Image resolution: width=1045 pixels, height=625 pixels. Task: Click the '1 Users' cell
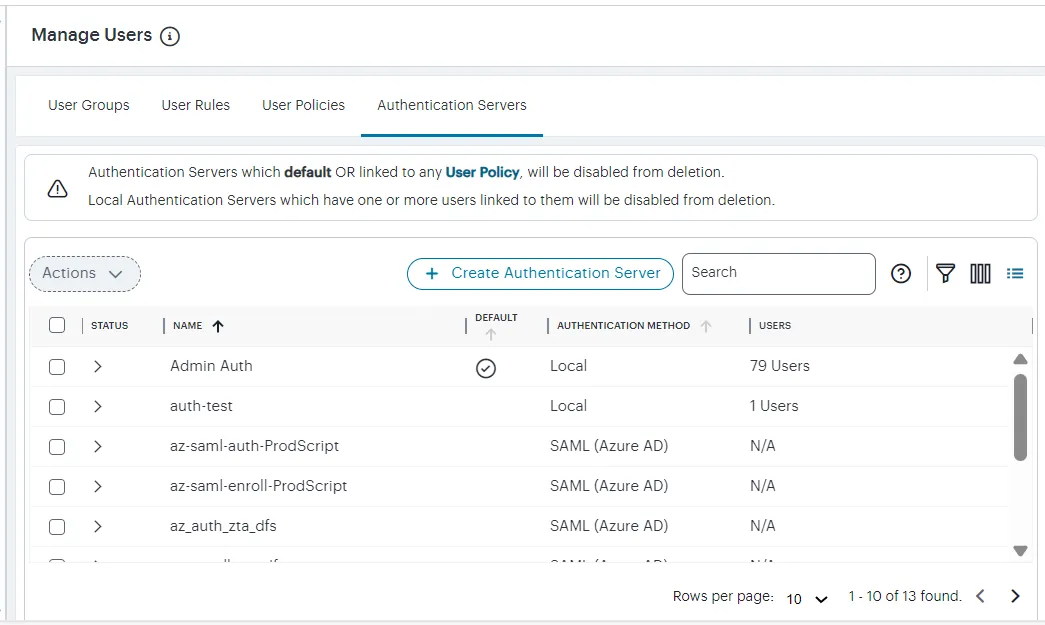(x=774, y=406)
